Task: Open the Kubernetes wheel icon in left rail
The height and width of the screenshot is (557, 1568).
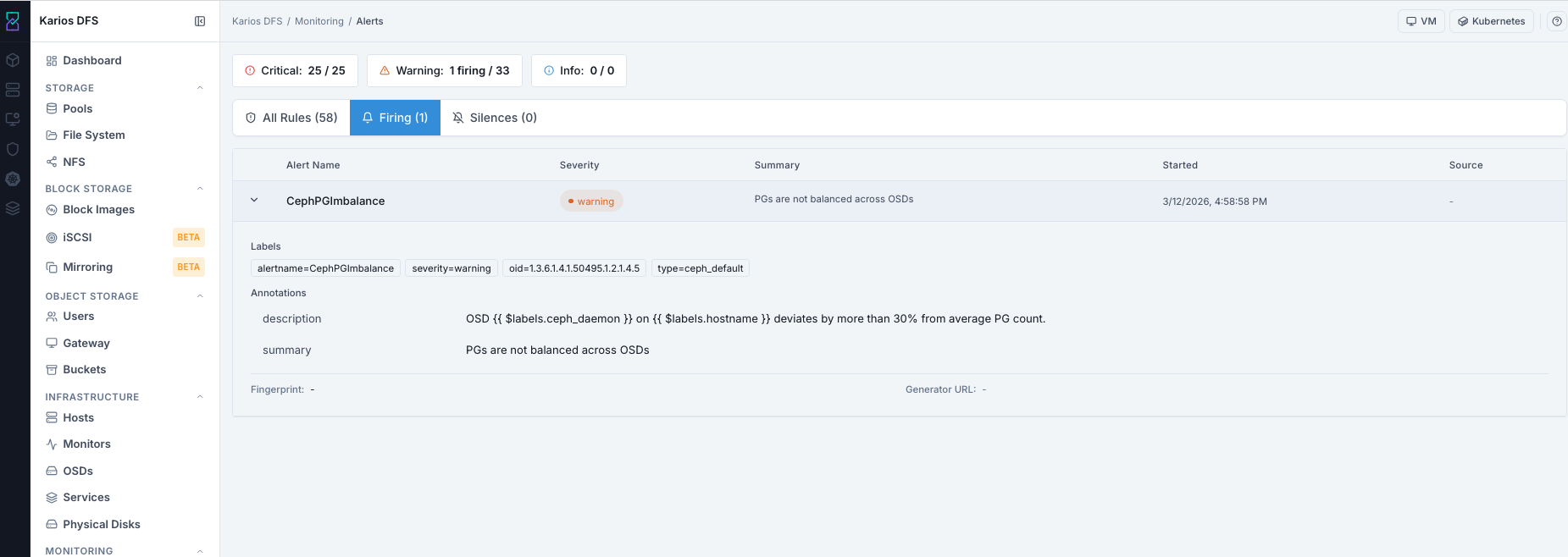Action: tap(13, 179)
